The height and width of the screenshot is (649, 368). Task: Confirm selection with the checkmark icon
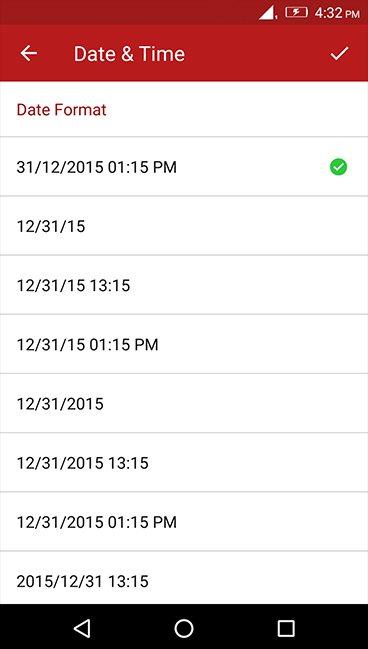339,53
